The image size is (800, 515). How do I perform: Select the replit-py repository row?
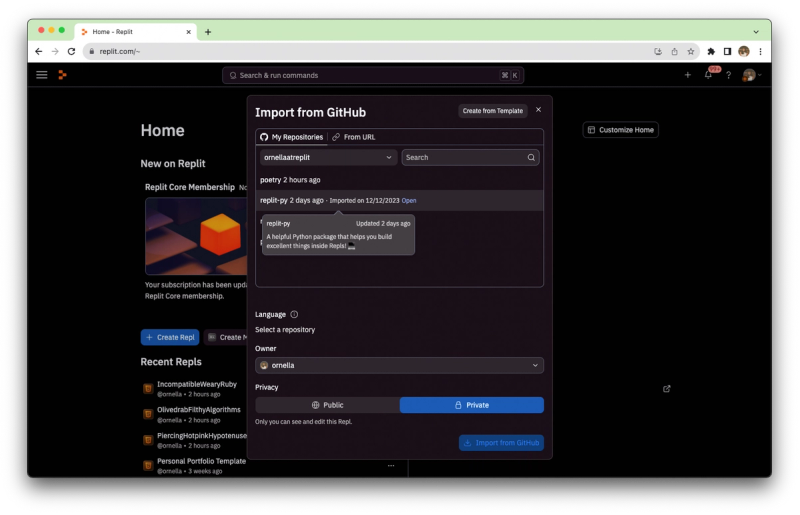pyautogui.click(x=399, y=201)
